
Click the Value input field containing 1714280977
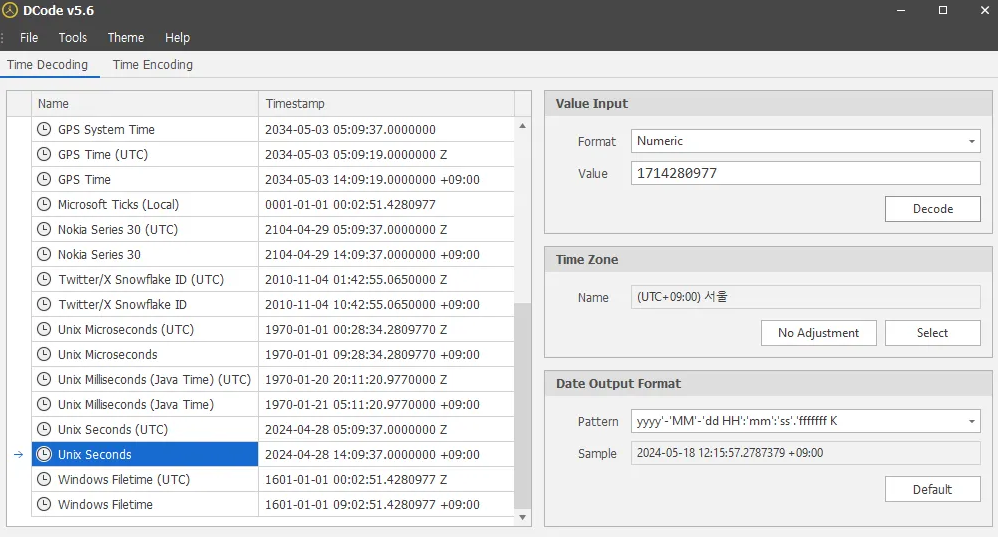805,173
